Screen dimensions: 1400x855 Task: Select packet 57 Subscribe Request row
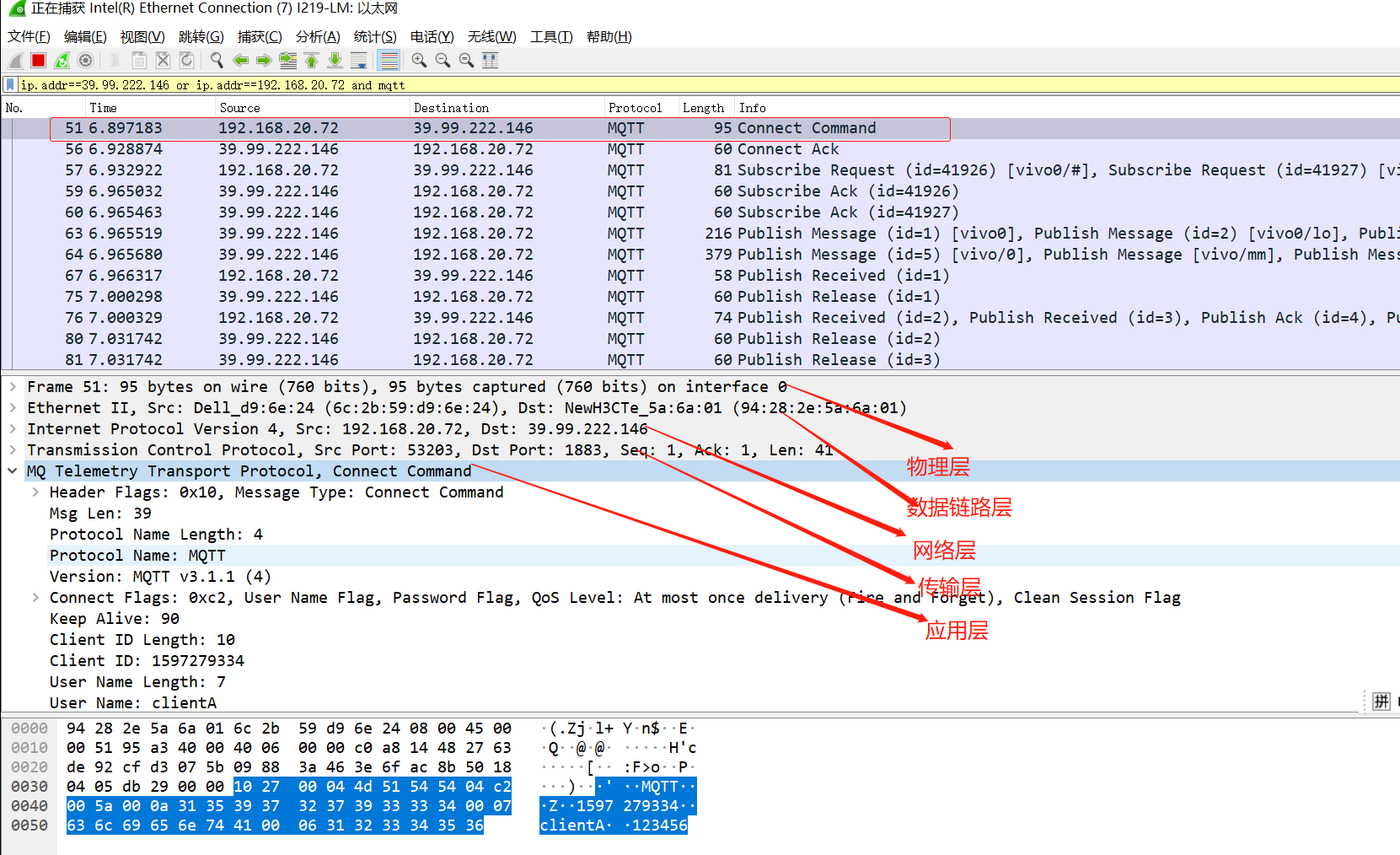coord(700,170)
